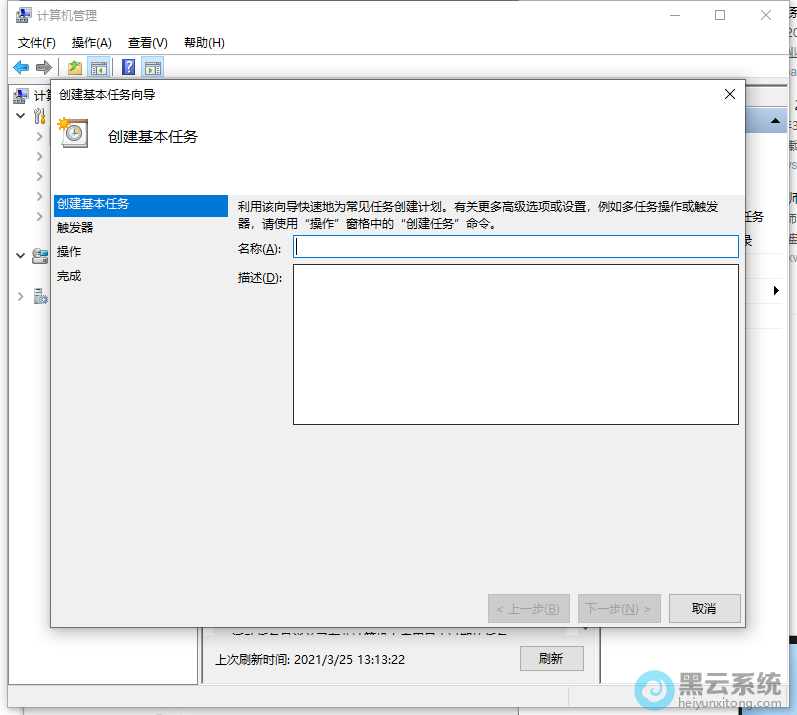Click the 取消 button in the wizard

(703, 608)
